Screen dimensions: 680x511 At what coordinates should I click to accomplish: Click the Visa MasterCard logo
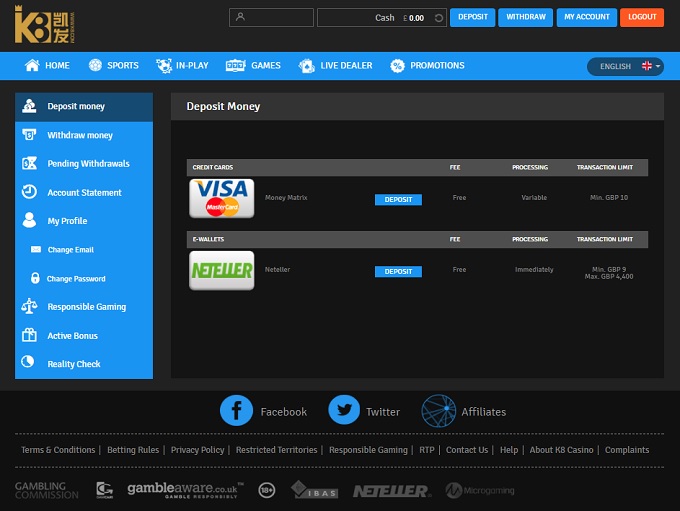click(221, 198)
